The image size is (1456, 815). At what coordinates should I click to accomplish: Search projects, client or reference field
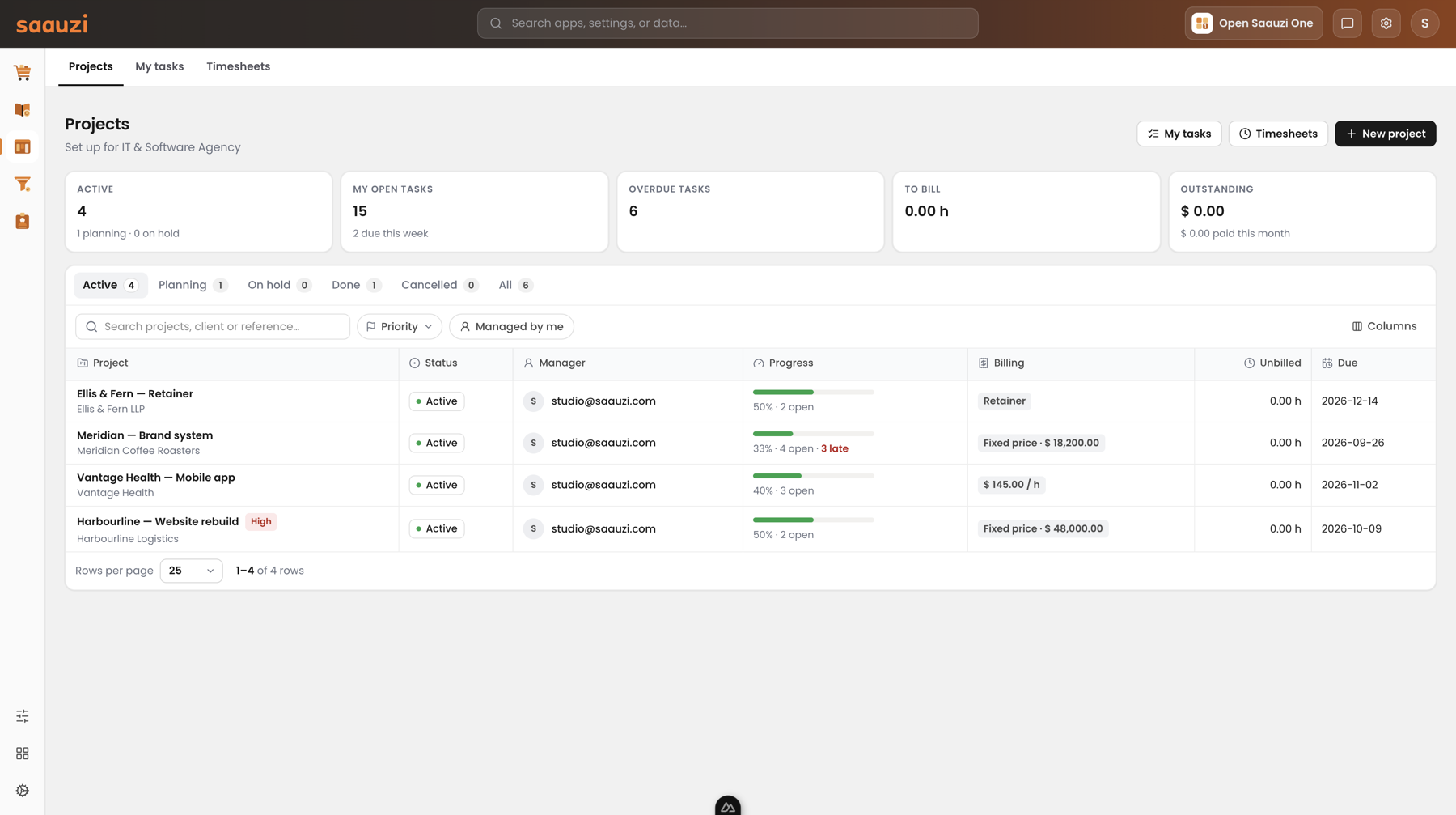click(213, 326)
